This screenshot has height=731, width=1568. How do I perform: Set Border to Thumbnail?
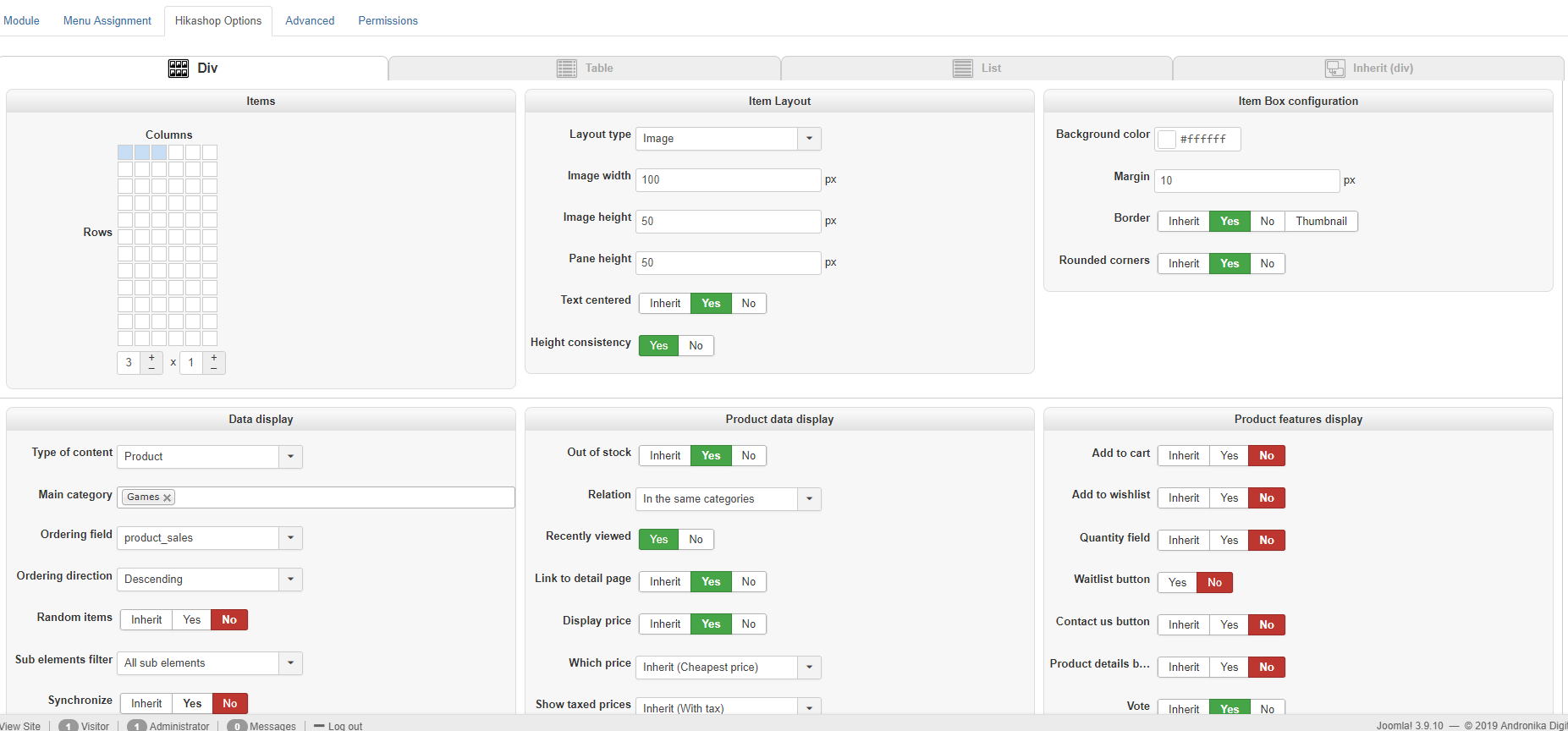coord(1321,222)
